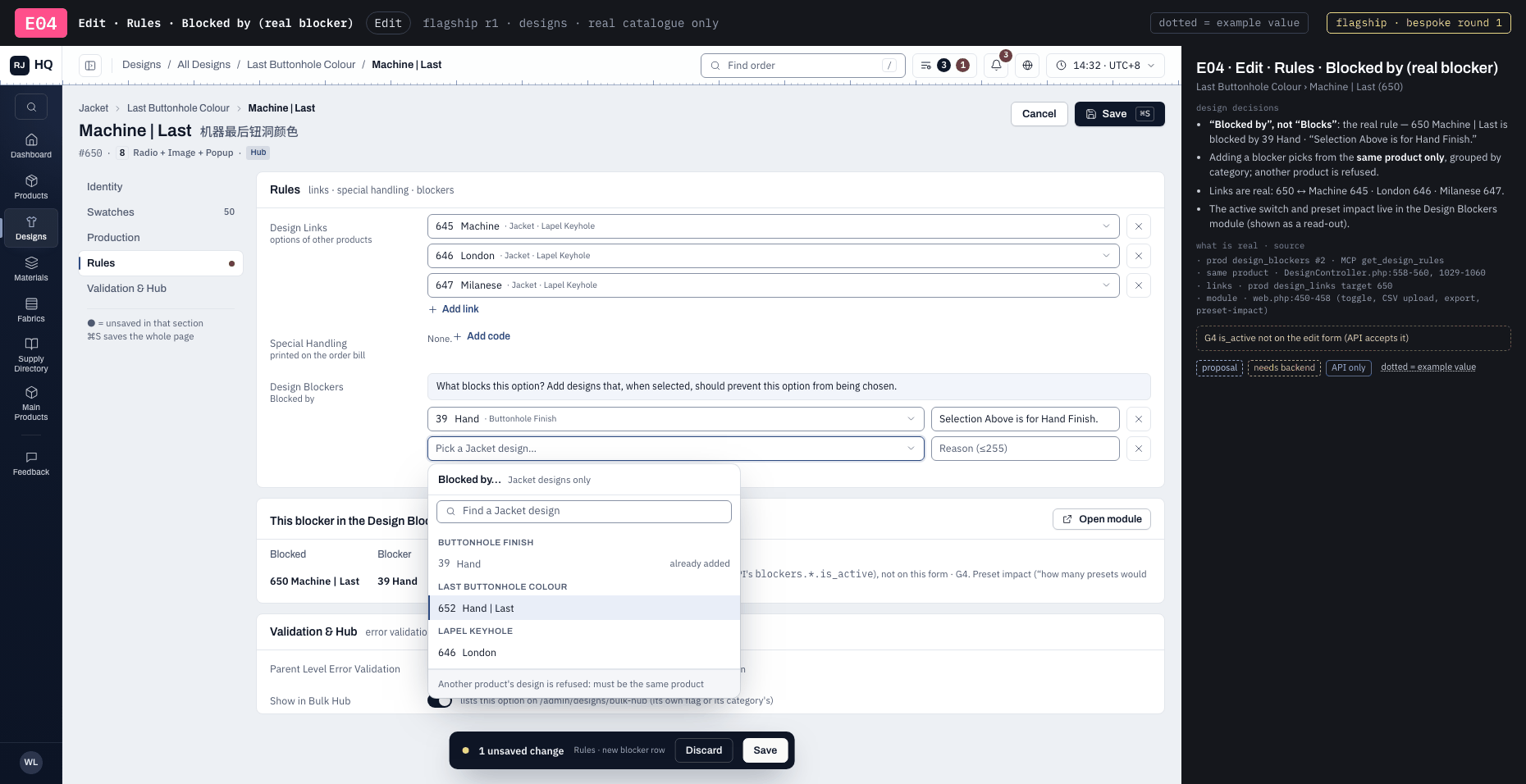
Task: Remove the 645 Machine design link
Action: [1139, 226]
